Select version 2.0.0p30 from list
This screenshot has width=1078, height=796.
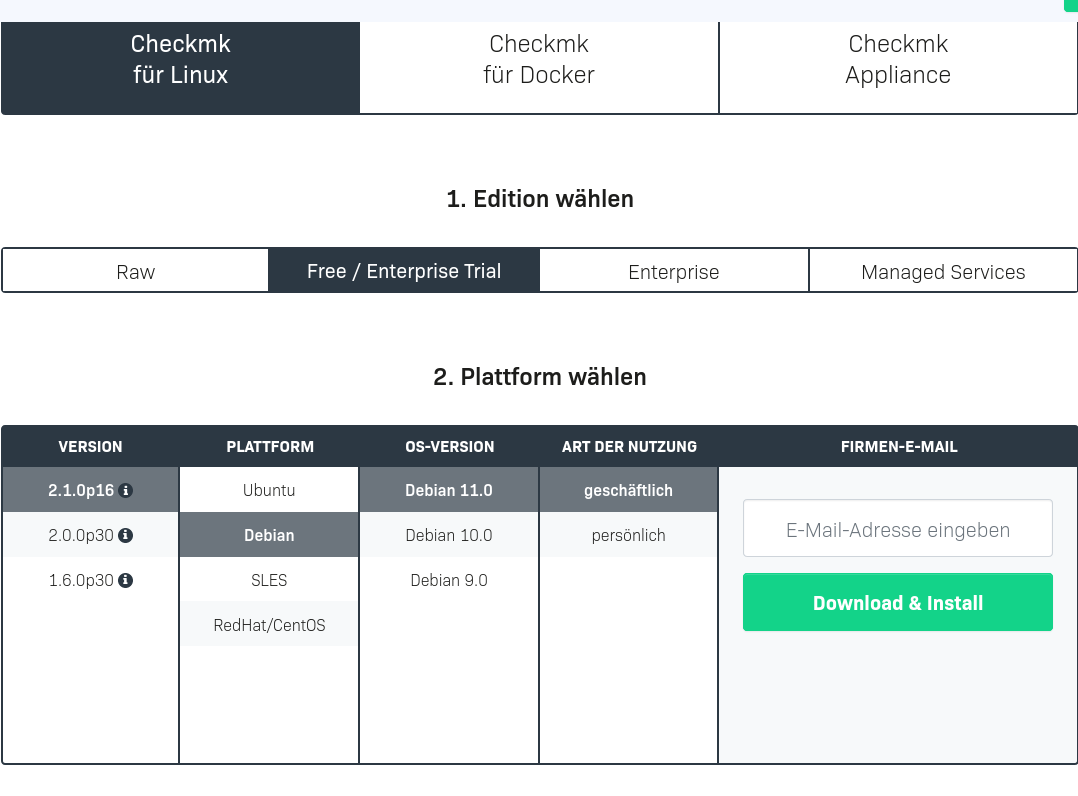click(80, 536)
